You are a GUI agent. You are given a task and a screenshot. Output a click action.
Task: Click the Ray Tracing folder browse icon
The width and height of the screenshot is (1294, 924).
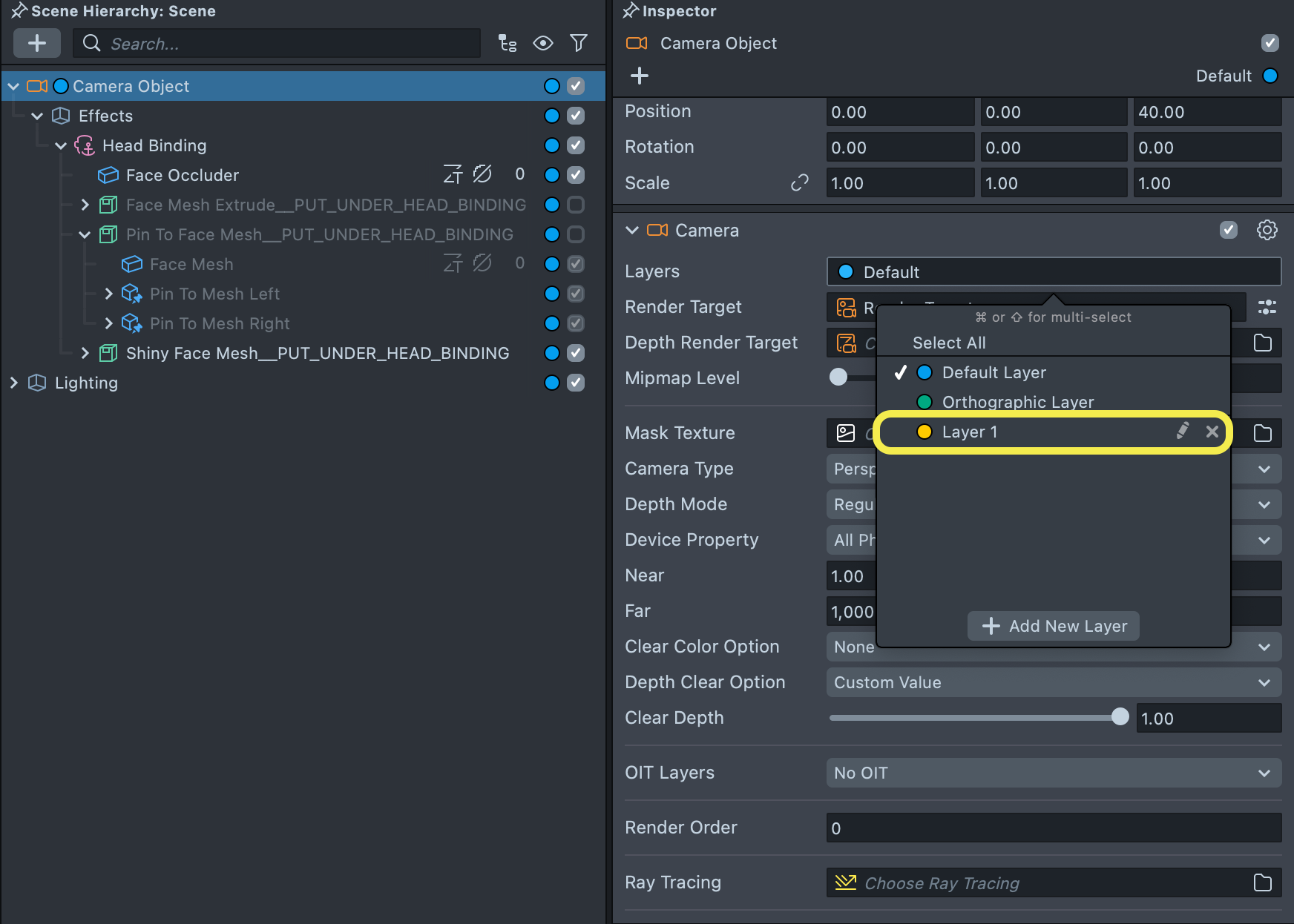coord(1262,883)
